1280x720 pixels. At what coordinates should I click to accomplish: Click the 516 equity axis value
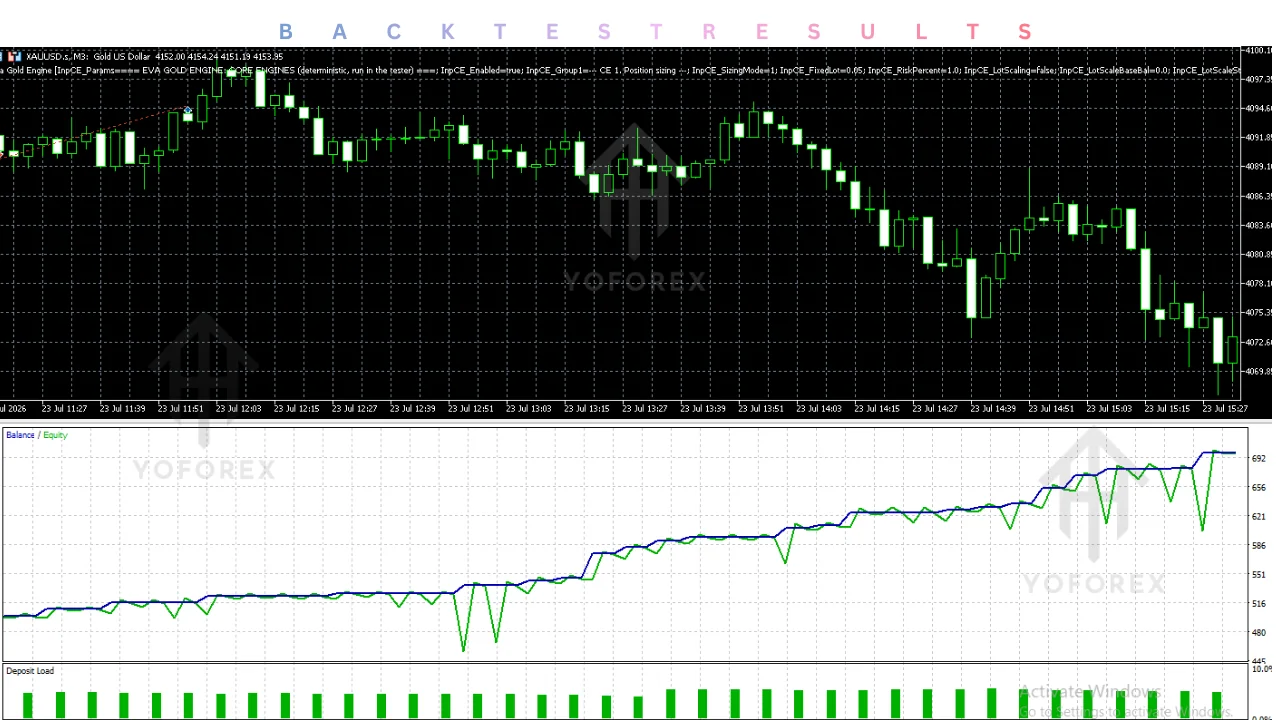(x=1258, y=603)
